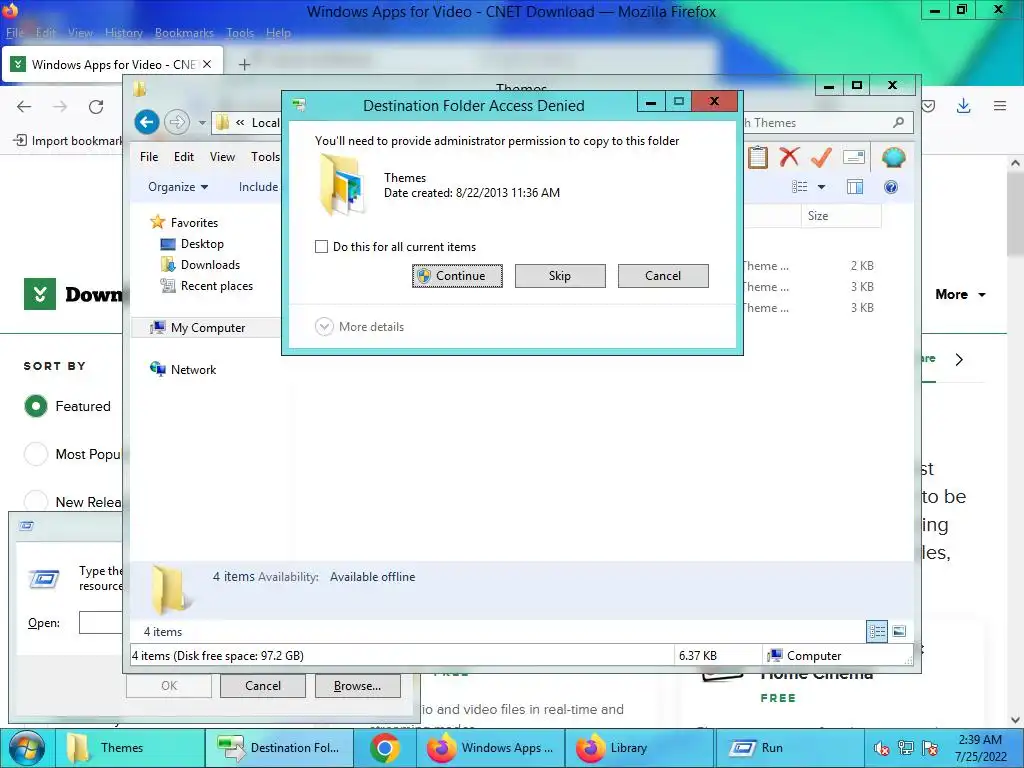
Task: Click the red X delete toolbar icon
Action: tap(789, 157)
